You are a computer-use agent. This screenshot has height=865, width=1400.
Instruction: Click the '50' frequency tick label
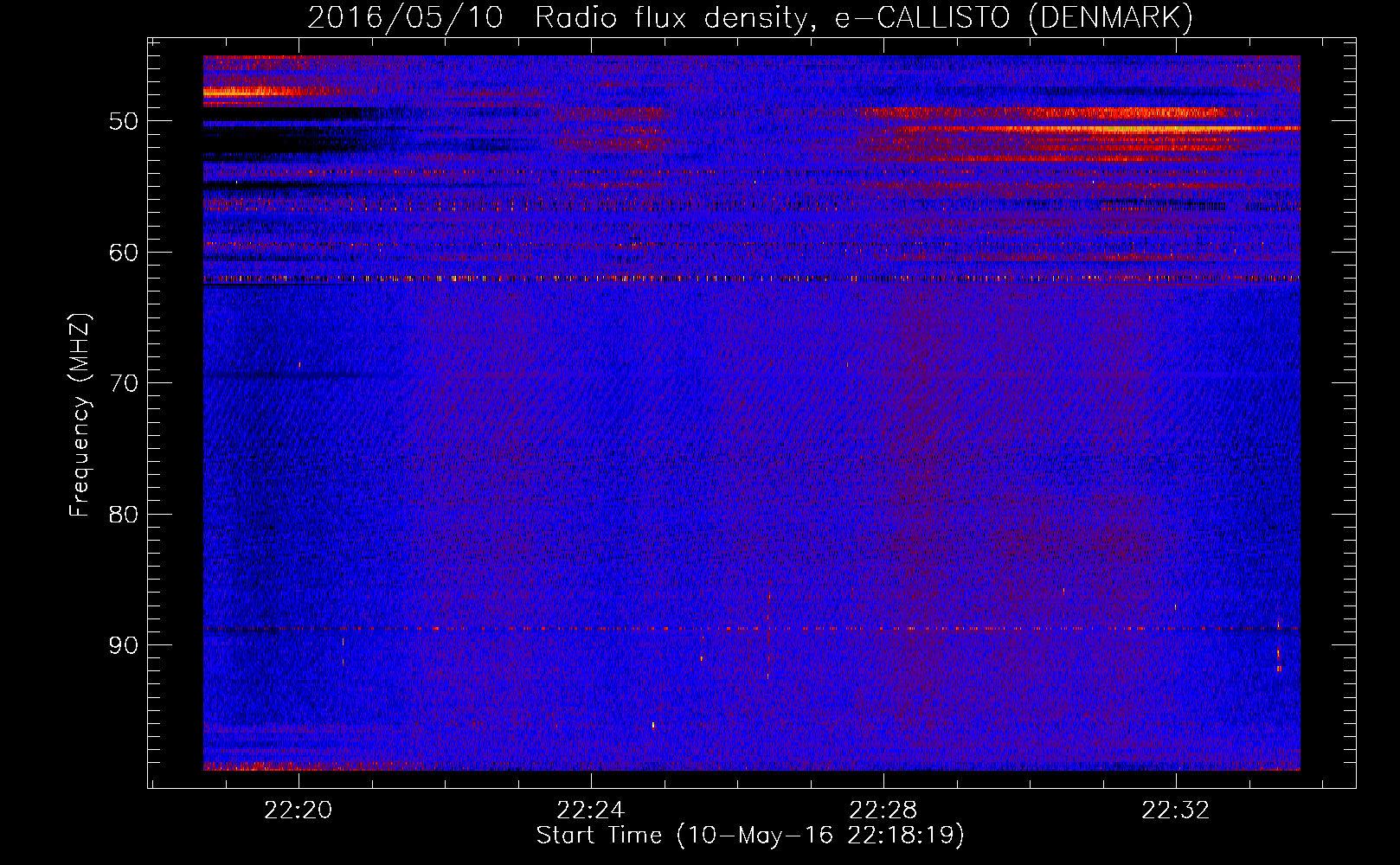tap(124, 121)
